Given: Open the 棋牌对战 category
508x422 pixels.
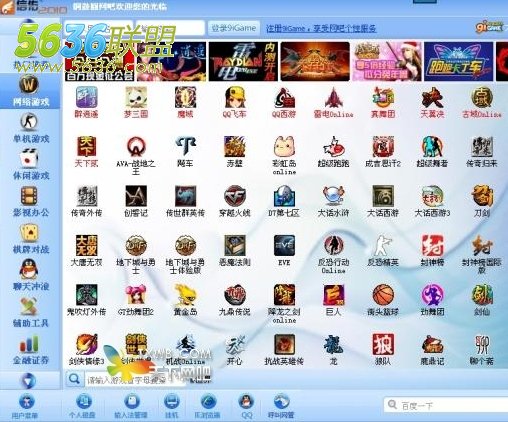Looking at the screenshot, I should coord(30,239).
